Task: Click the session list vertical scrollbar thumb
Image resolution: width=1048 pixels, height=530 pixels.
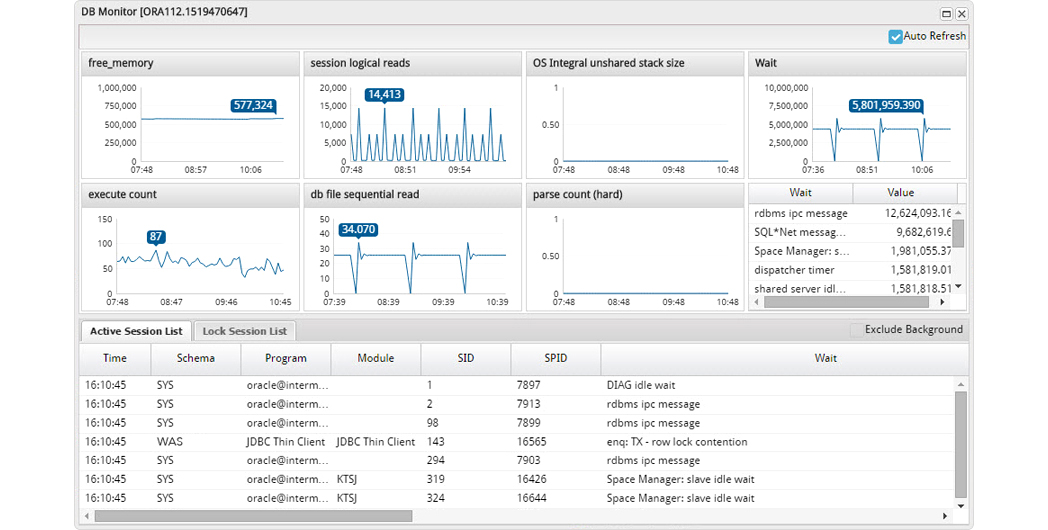Action: coord(960,444)
